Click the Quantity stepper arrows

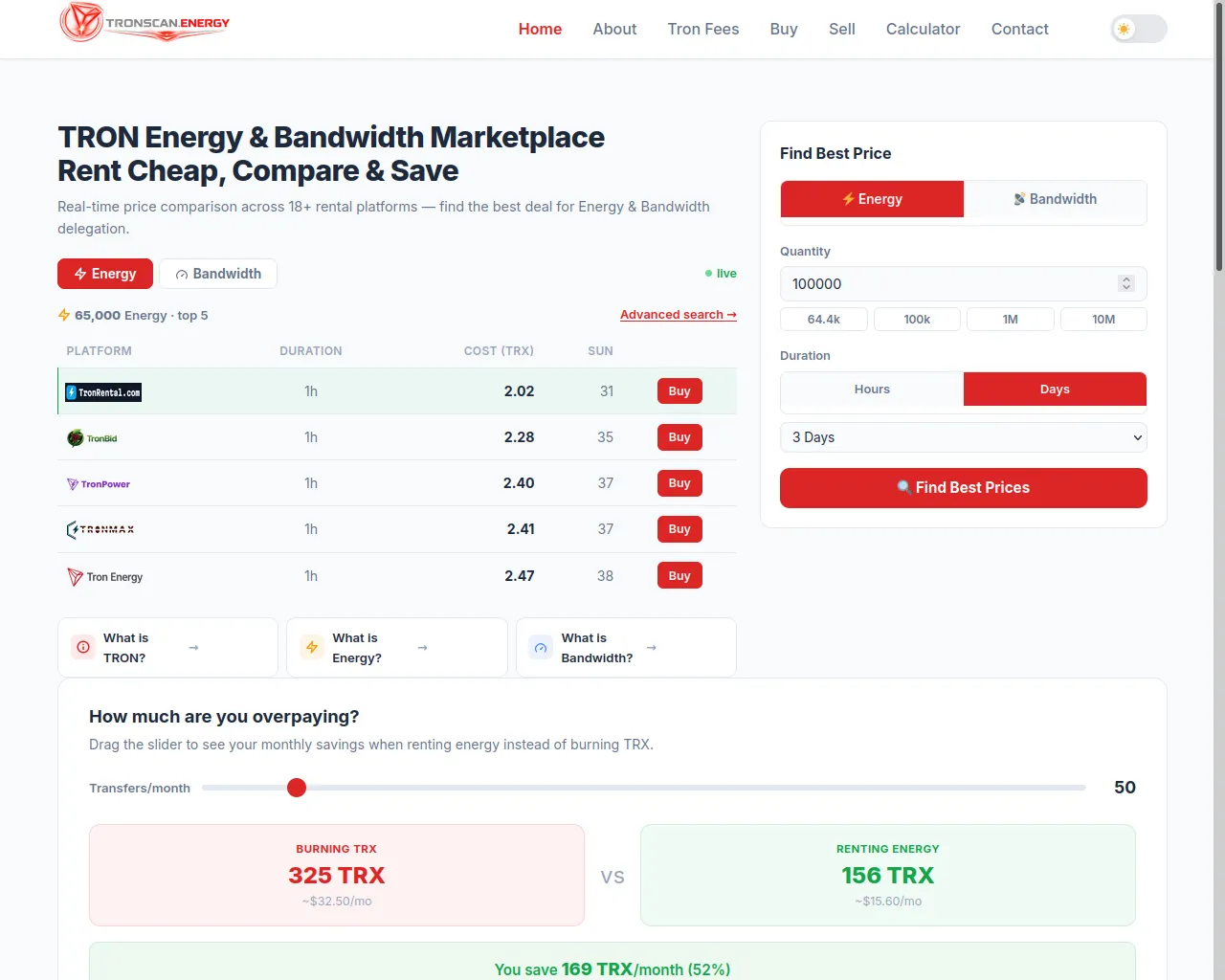(1126, 283)
